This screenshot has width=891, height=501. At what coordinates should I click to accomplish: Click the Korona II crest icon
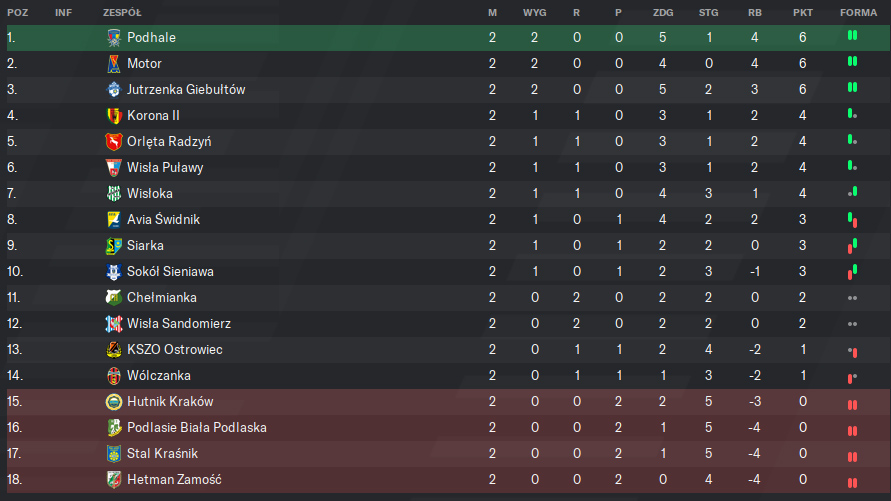click(x=114, y=115)
